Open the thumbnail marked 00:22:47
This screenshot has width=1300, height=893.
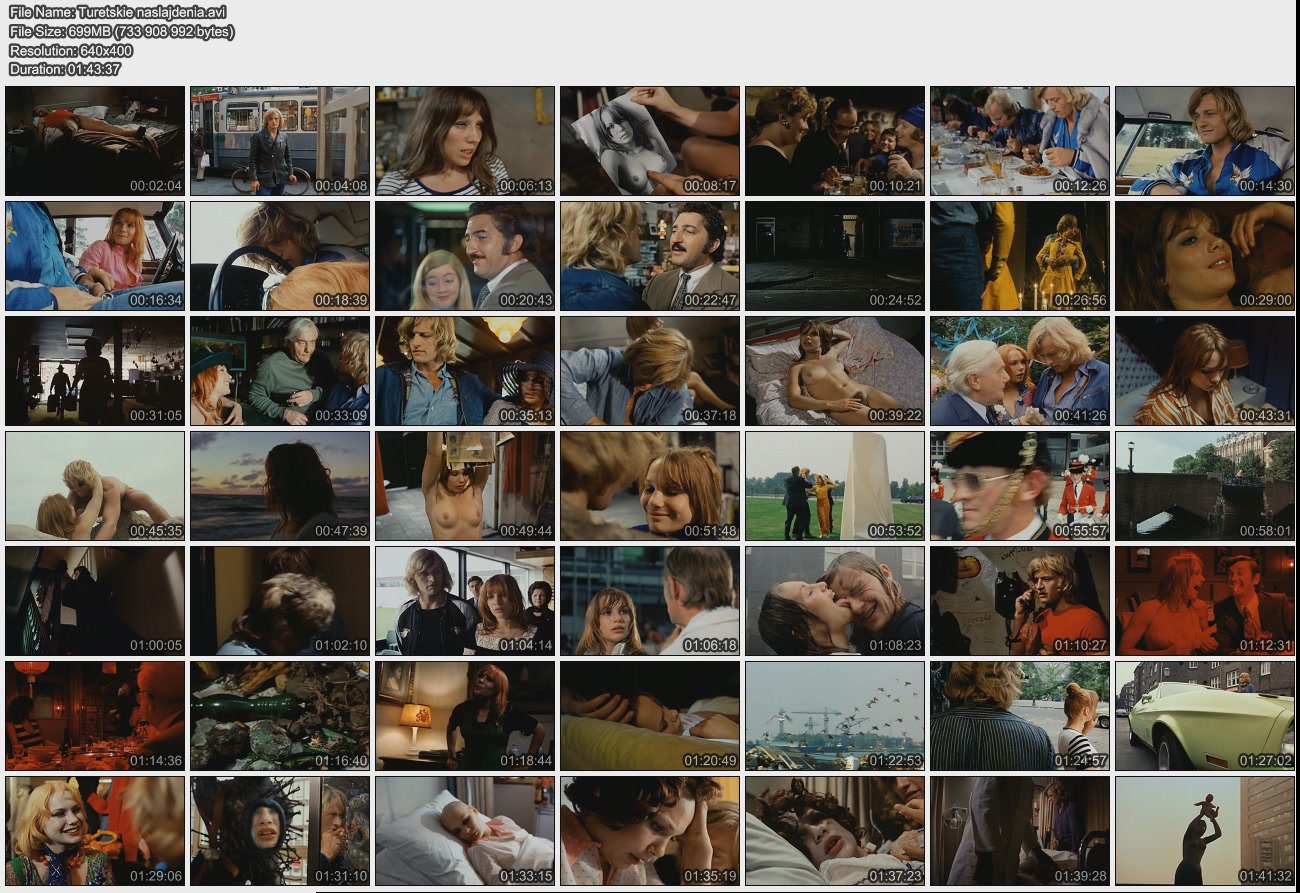tap(650, 256)
